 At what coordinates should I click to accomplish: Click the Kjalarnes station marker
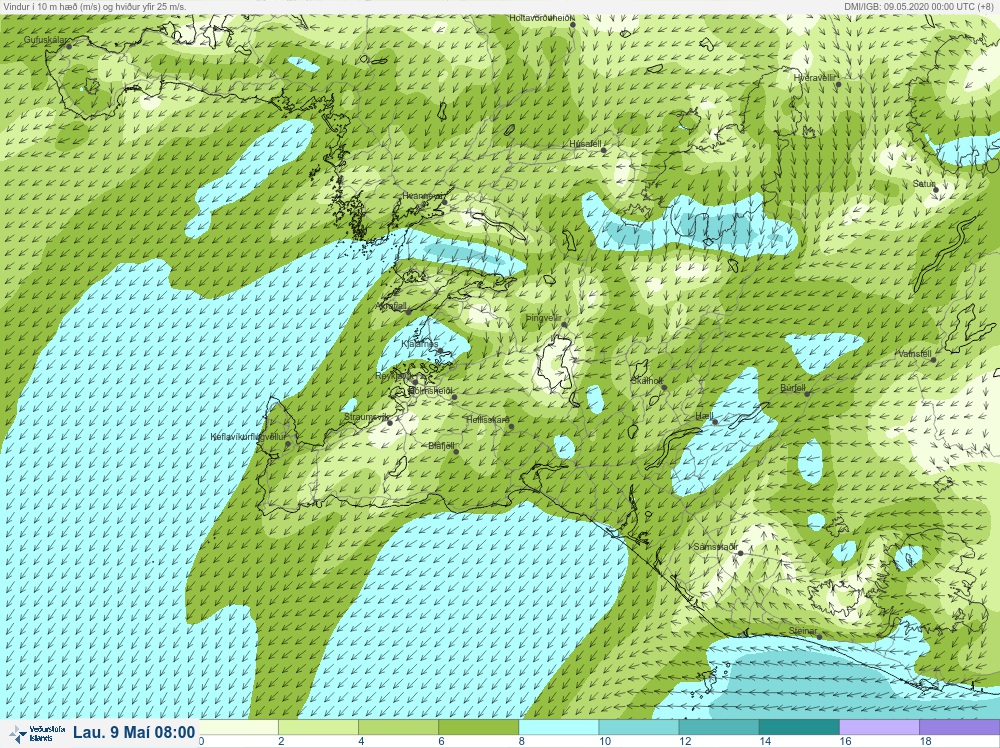(440, 351)
